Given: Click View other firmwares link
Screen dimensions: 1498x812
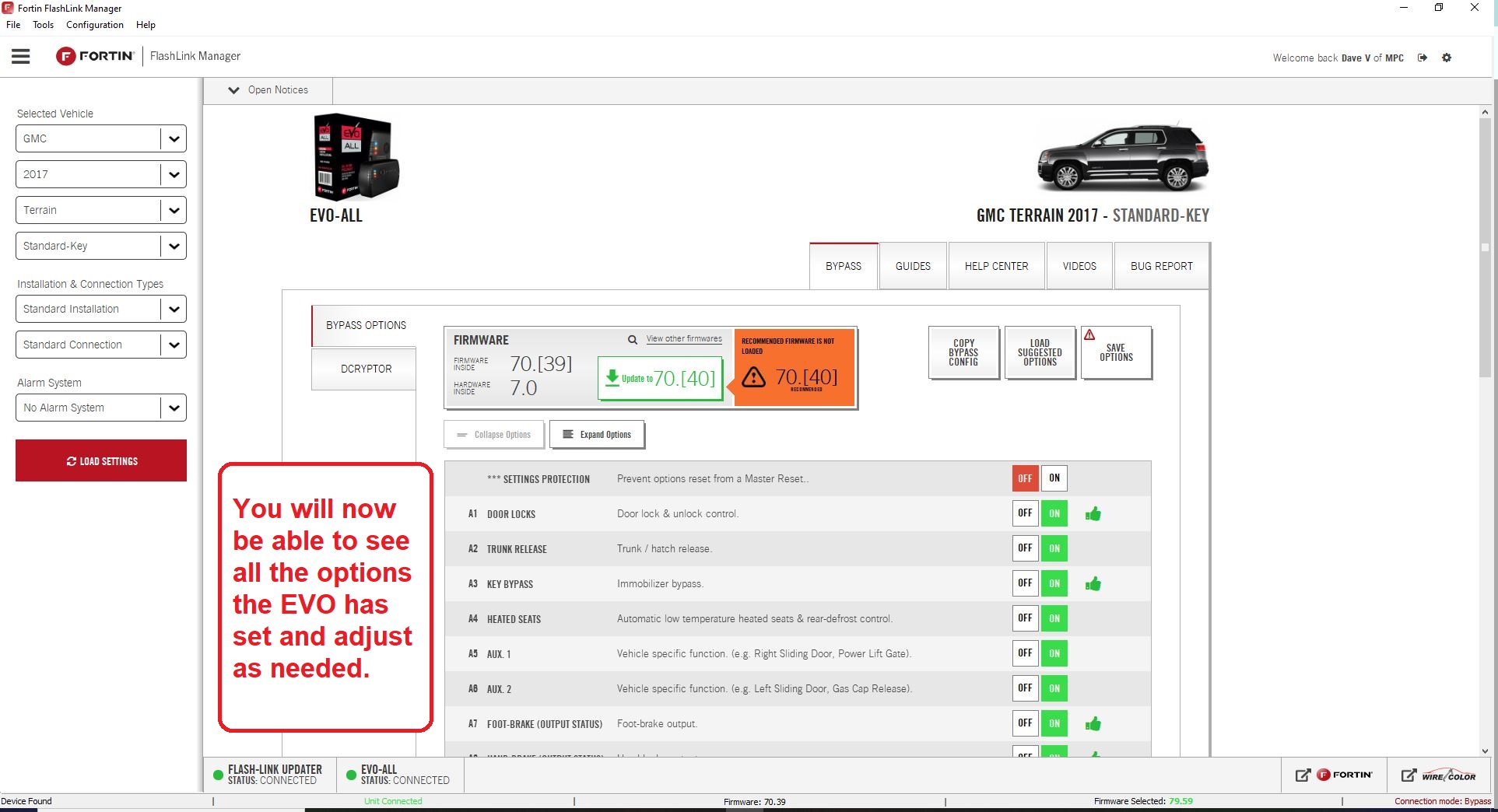Looking at the screenshot, I should point(684,339).
